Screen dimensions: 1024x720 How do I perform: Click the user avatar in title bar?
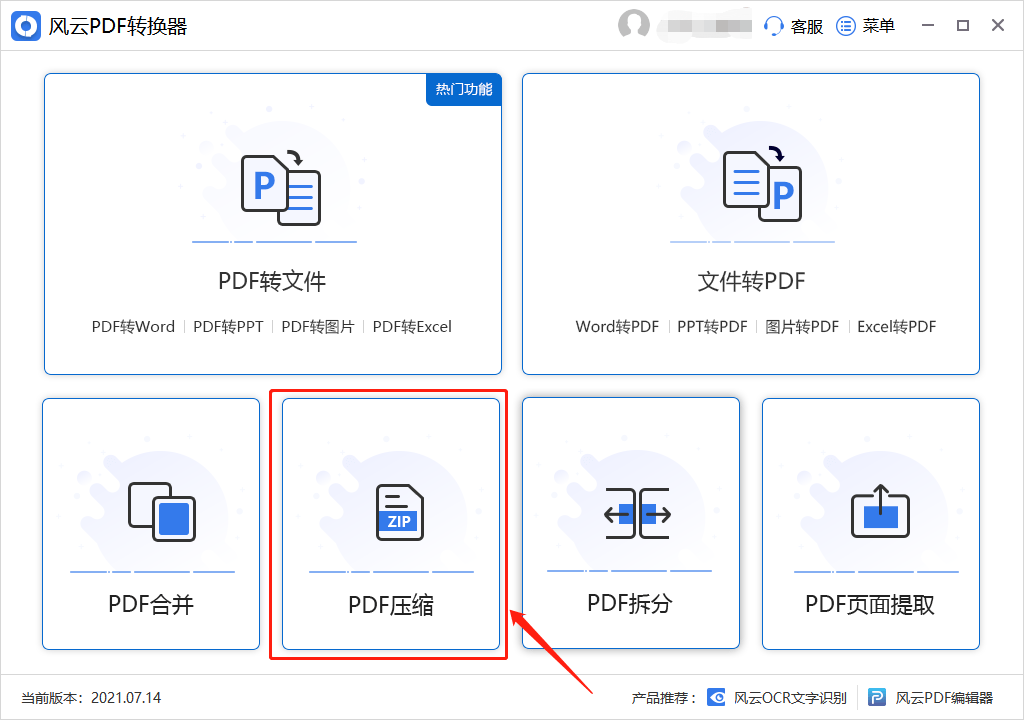point(634,25)
